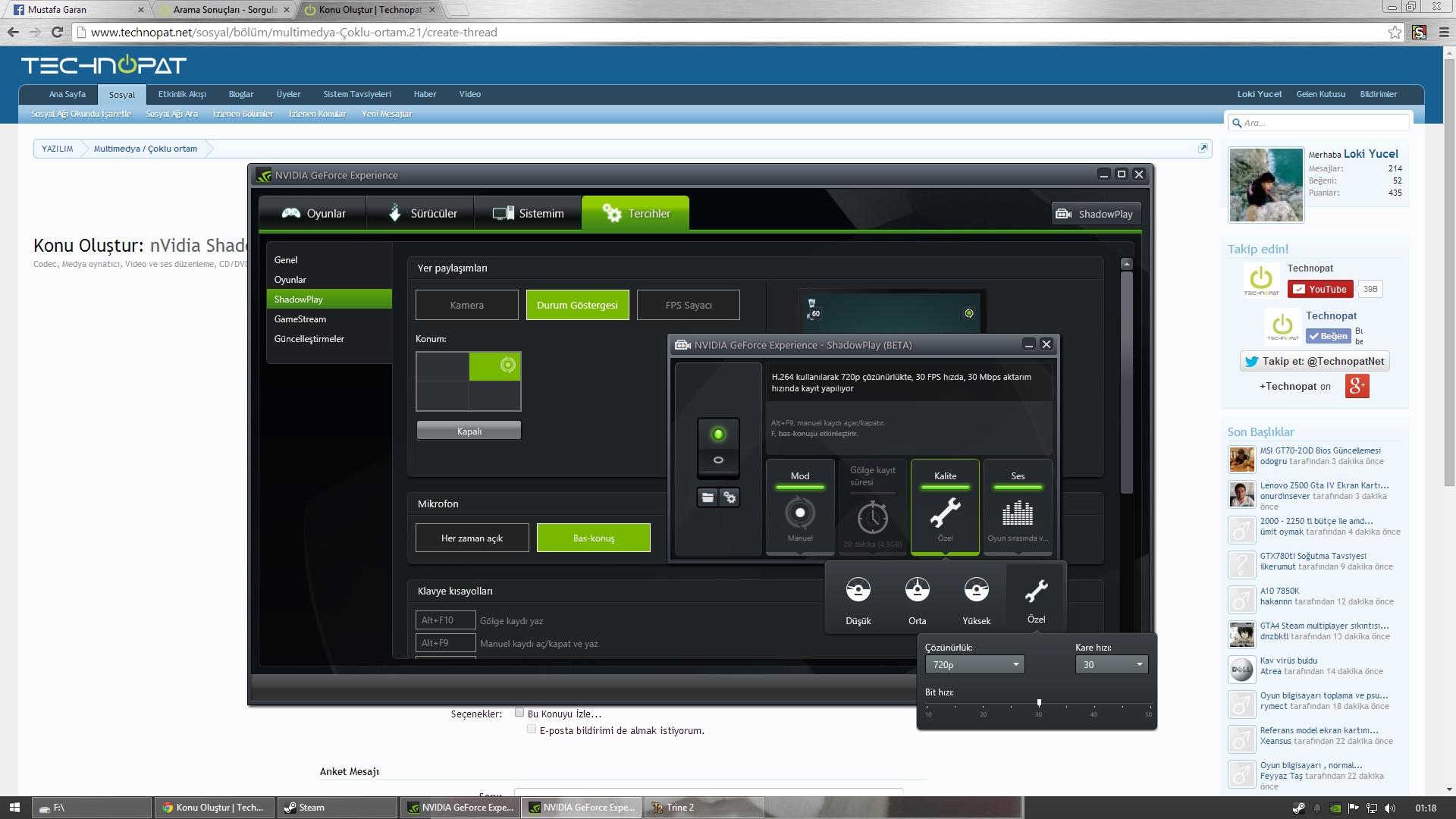Toggle the ShadowPlay on/off power switch
The width and height of the screenshot is (1456, 819).
[x=718, y=447]
